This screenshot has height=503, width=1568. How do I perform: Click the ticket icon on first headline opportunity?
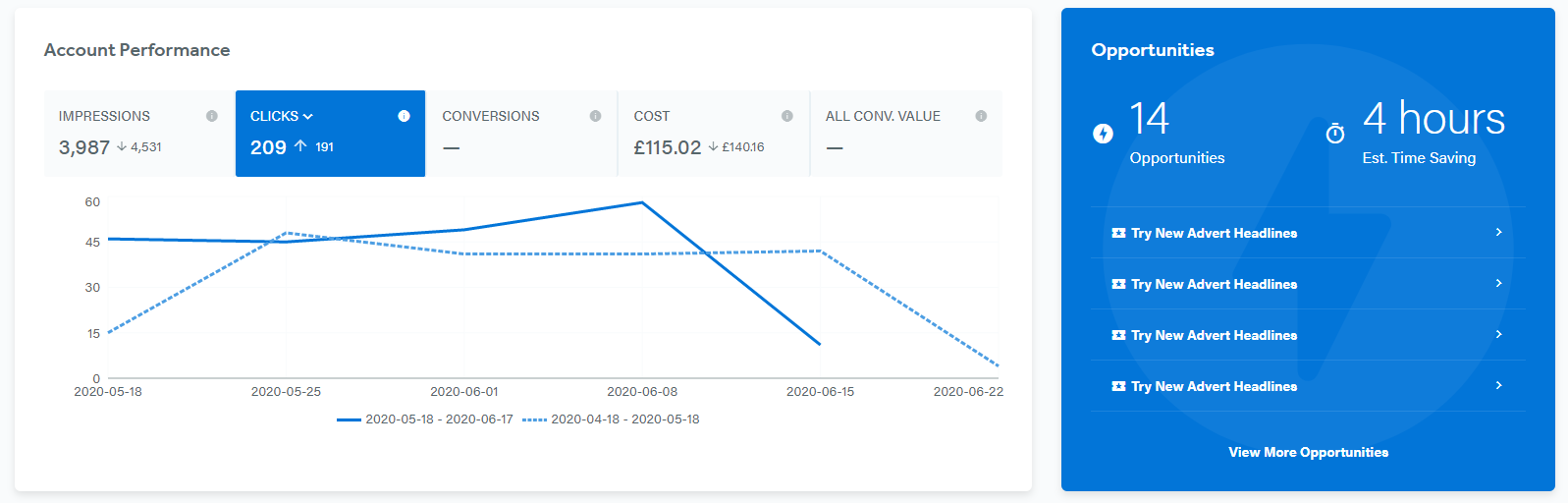click(x=1118, y=233)
